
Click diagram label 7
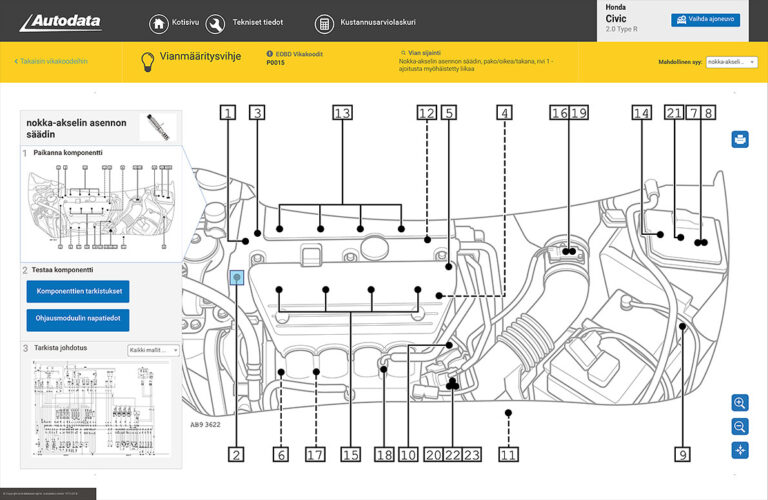click(x=694, y=113)
